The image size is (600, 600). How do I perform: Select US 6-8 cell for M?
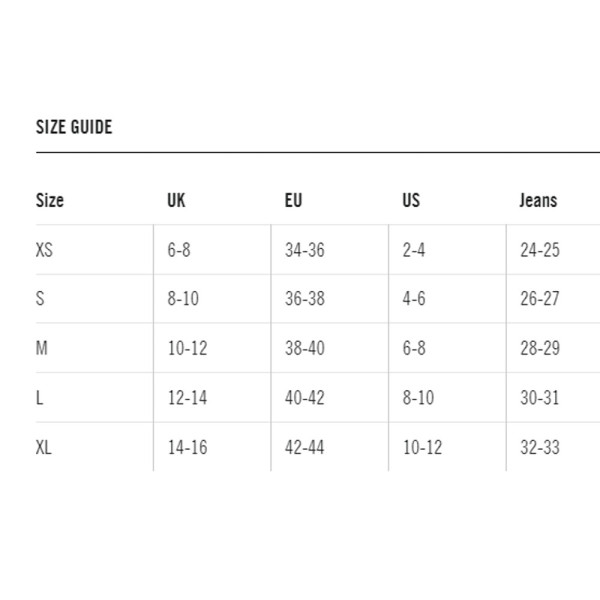point(414,348)
